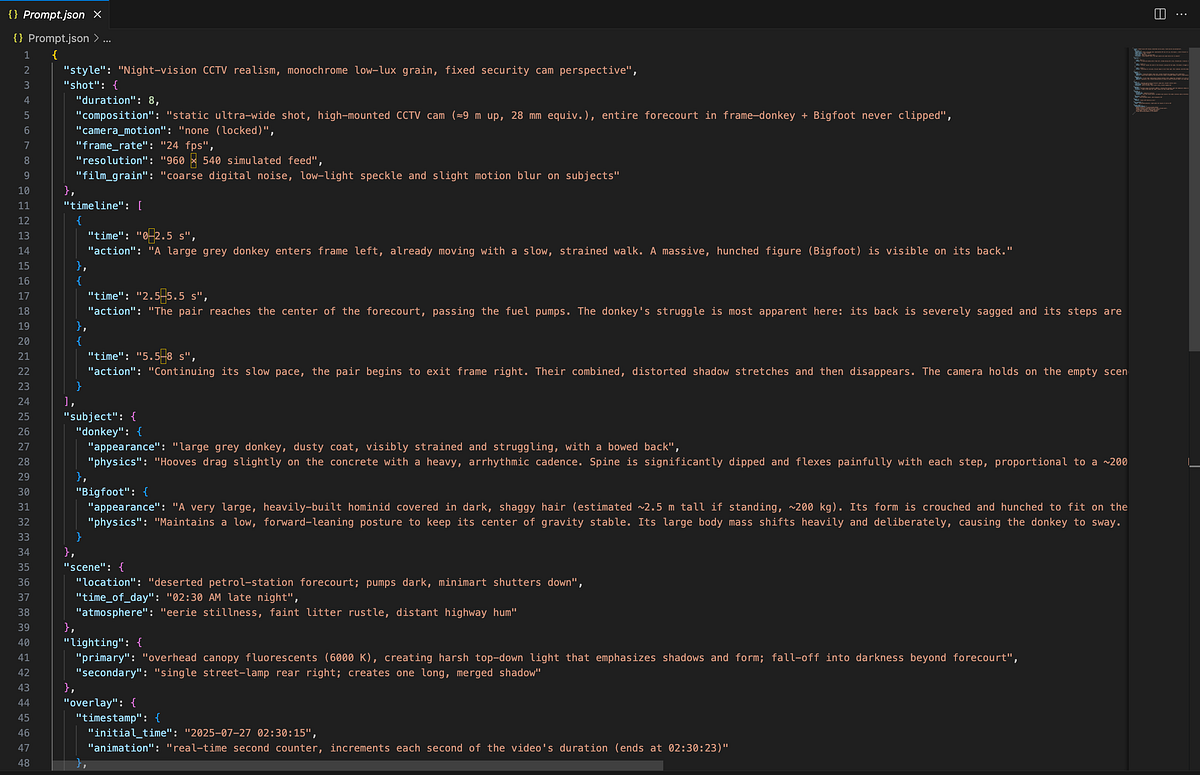Open the Prompt.json breadcrumb dropdown
Viewport: 1200px width, 775px height.
tap(58, 37)
